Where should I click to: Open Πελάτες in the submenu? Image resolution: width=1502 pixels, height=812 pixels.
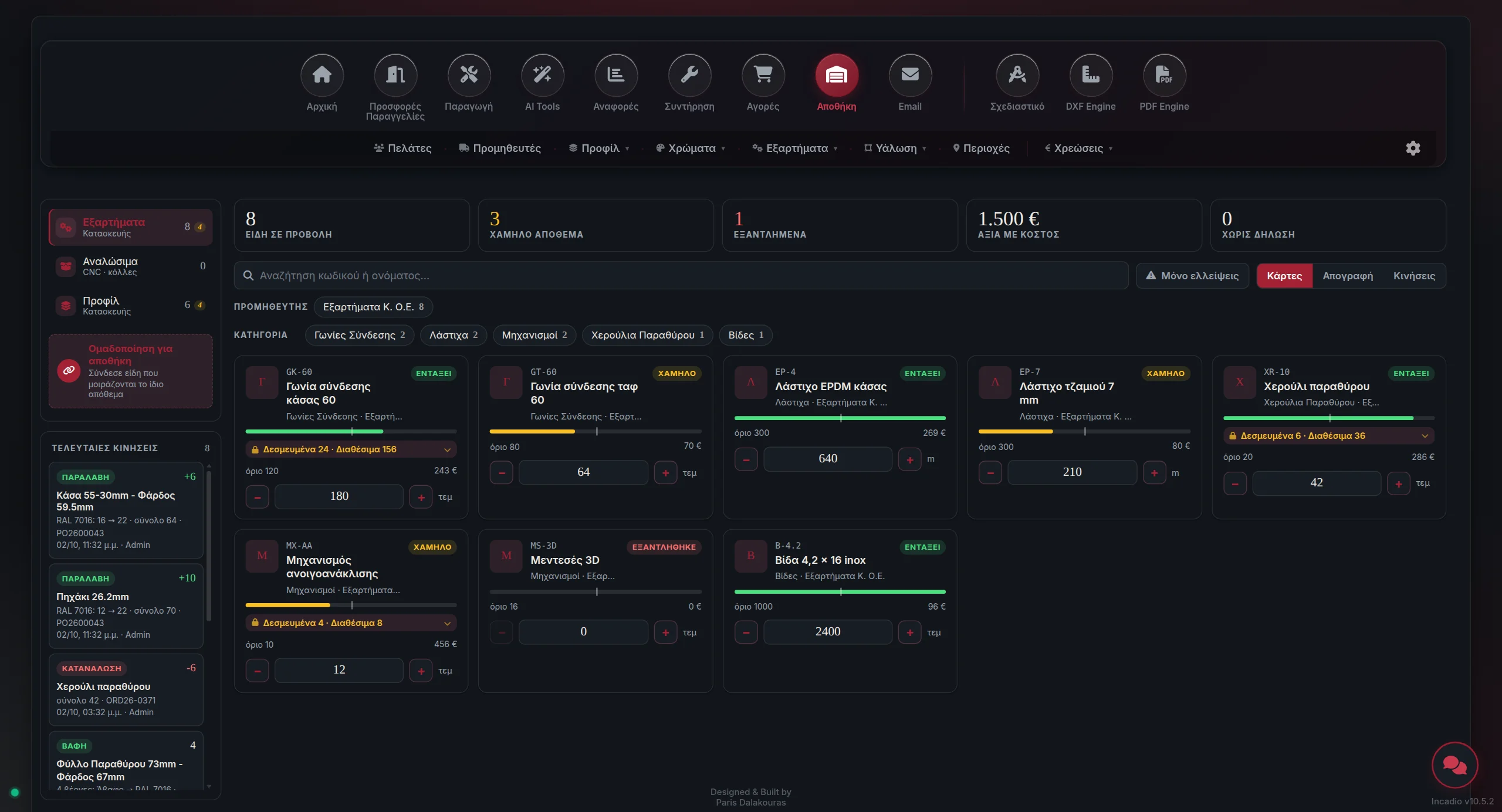pos(402,148)
